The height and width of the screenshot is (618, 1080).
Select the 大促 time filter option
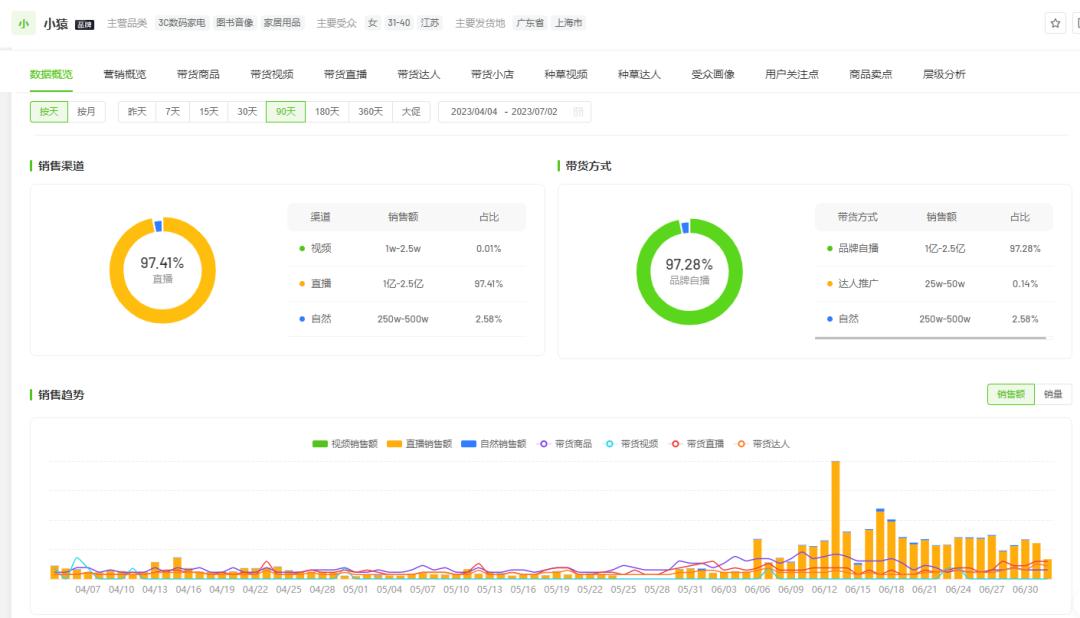[411, 111]
